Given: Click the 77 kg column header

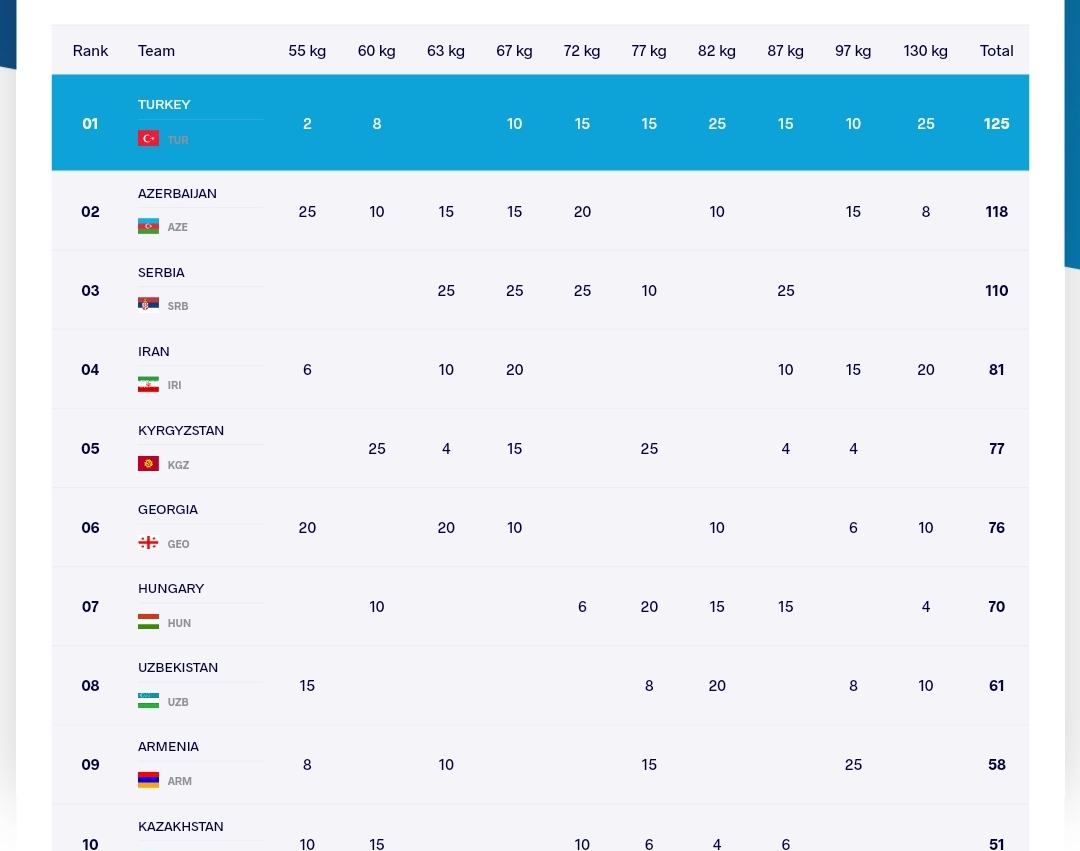Looking at the screenshot, I should pos(649,51).
